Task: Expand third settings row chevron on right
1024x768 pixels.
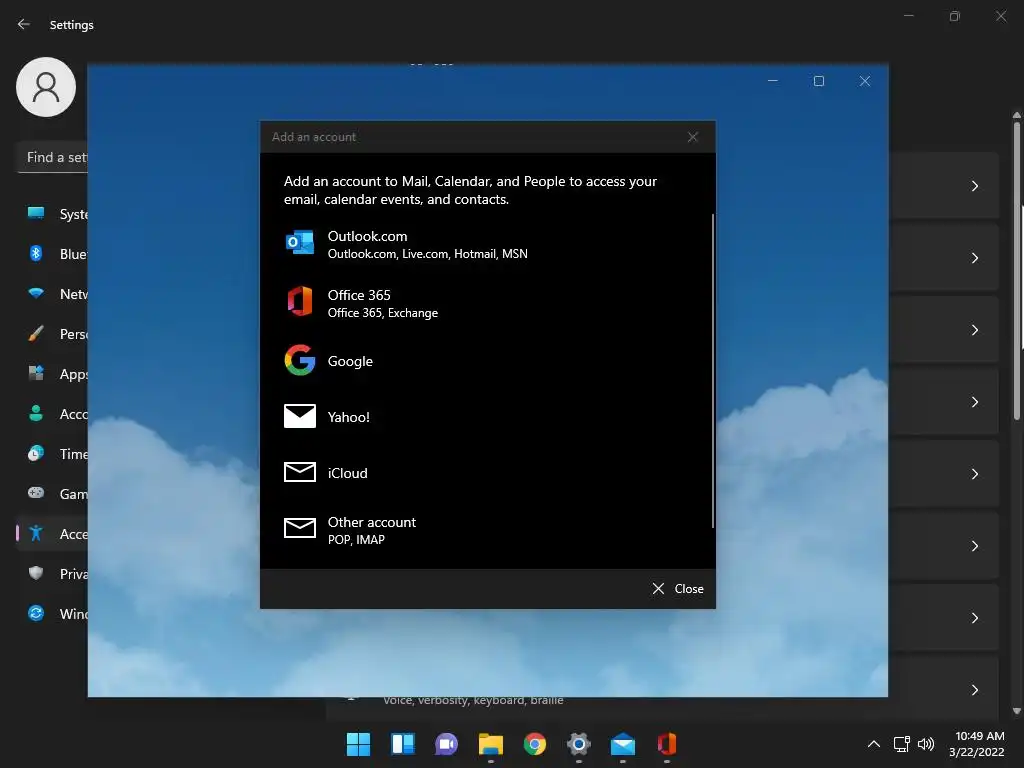Action: [974, 330]
